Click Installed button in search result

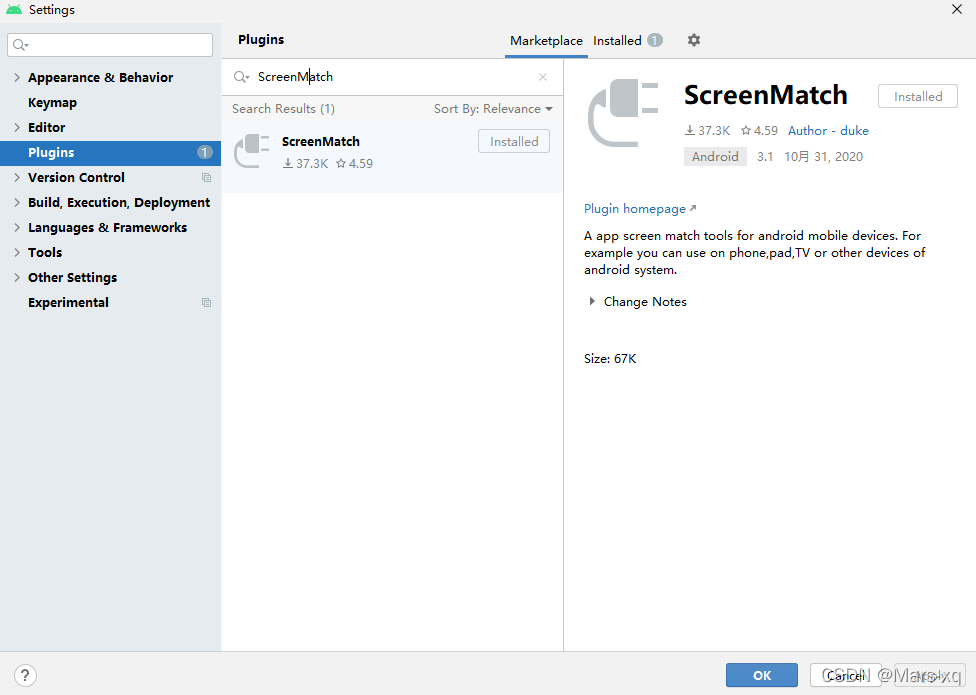coord(514,141)
